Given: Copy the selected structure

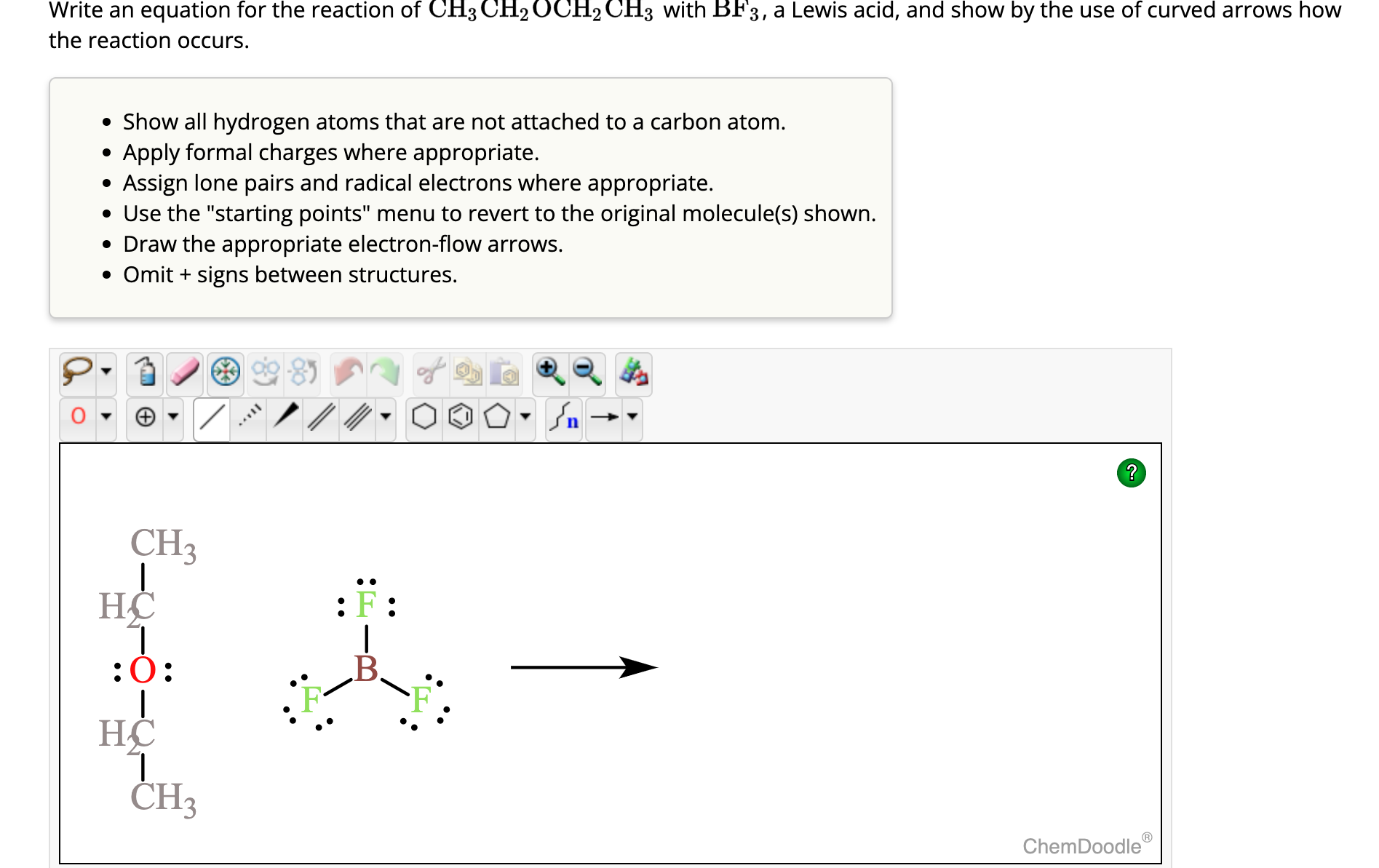Looking at the screenshot, I should click(469, 373).
